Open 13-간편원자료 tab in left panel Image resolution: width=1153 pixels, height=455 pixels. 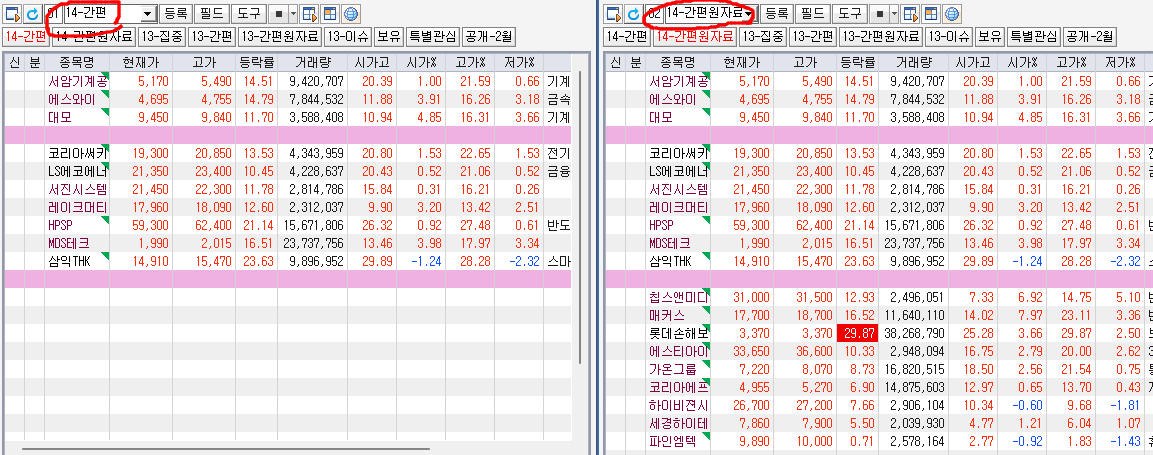[x=279, y=36]
